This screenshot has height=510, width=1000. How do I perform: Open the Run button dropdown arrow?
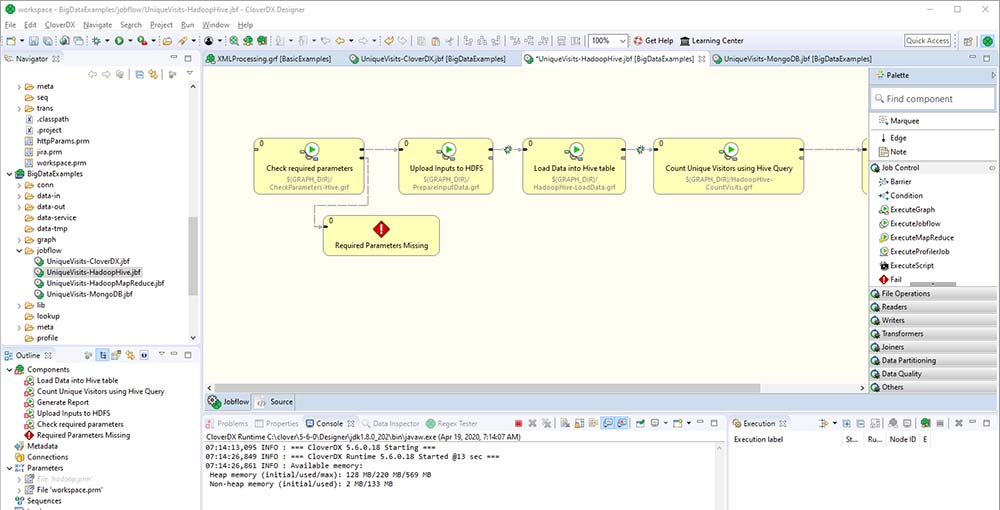[x=130, y=41]
